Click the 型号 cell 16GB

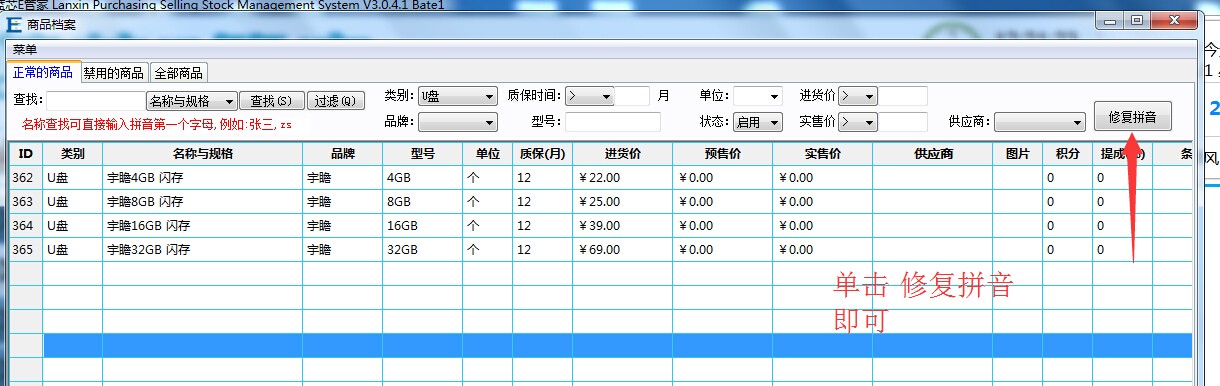[423, 226]
